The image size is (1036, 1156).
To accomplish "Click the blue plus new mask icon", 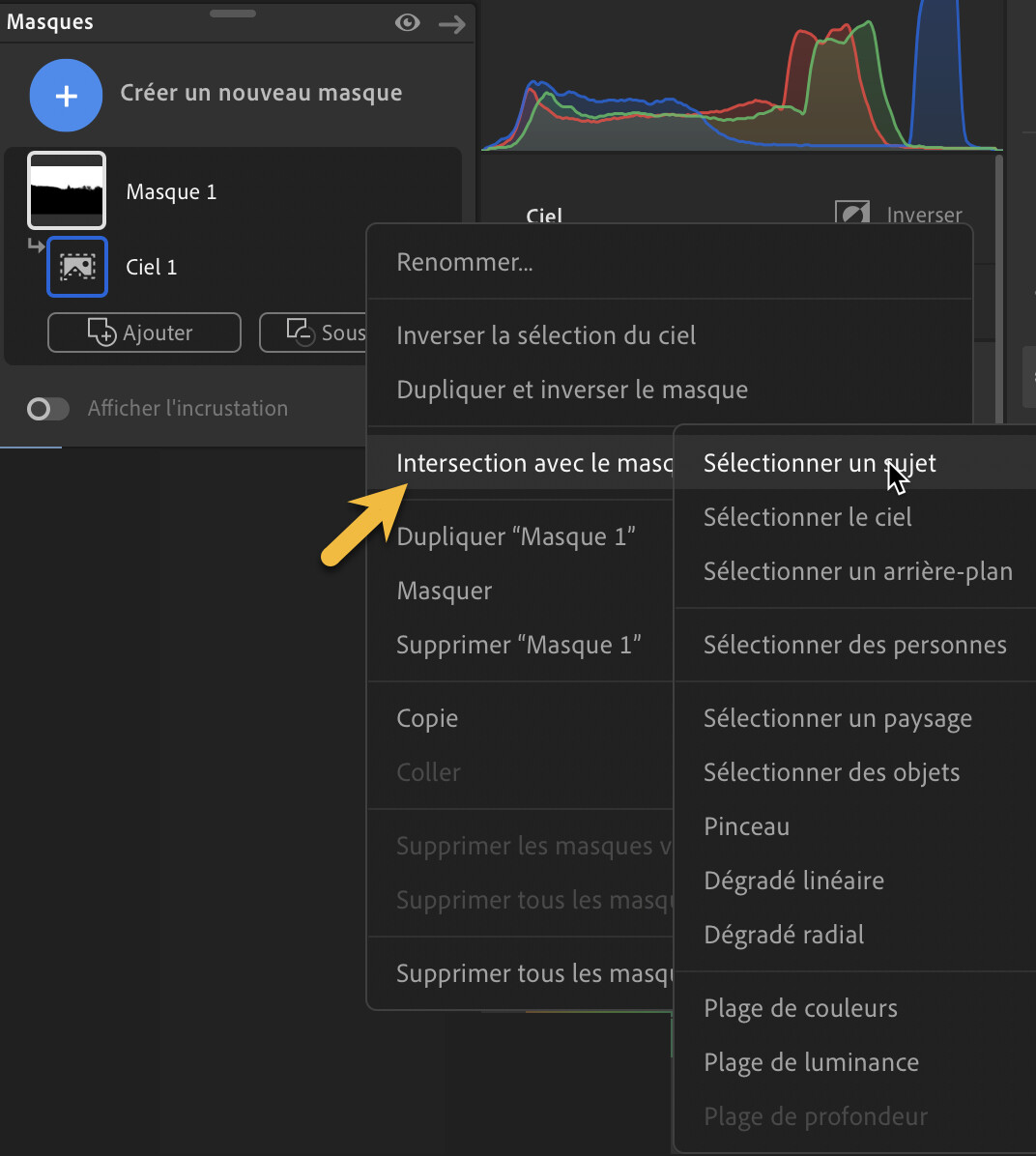I will 66,96.
